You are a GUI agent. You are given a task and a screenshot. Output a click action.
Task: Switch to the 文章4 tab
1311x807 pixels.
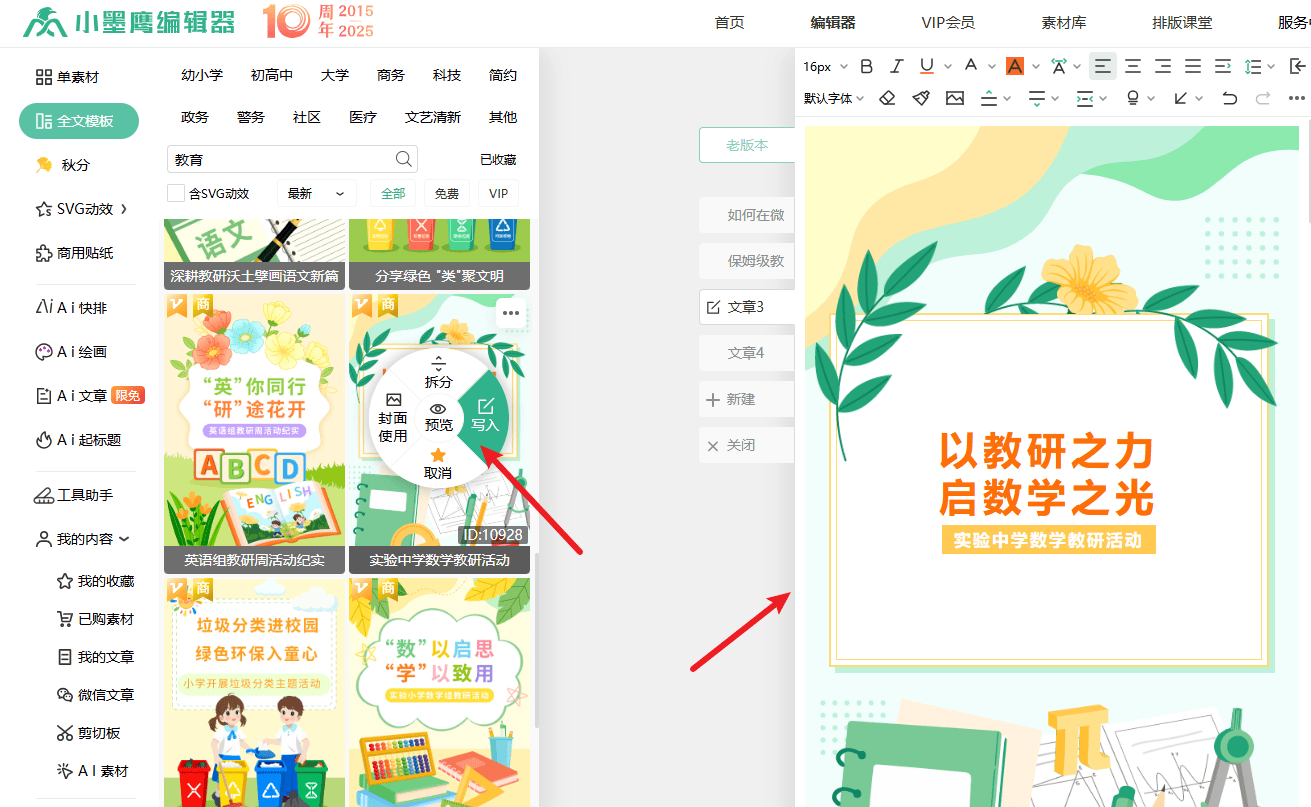click(x=749, y=352)
